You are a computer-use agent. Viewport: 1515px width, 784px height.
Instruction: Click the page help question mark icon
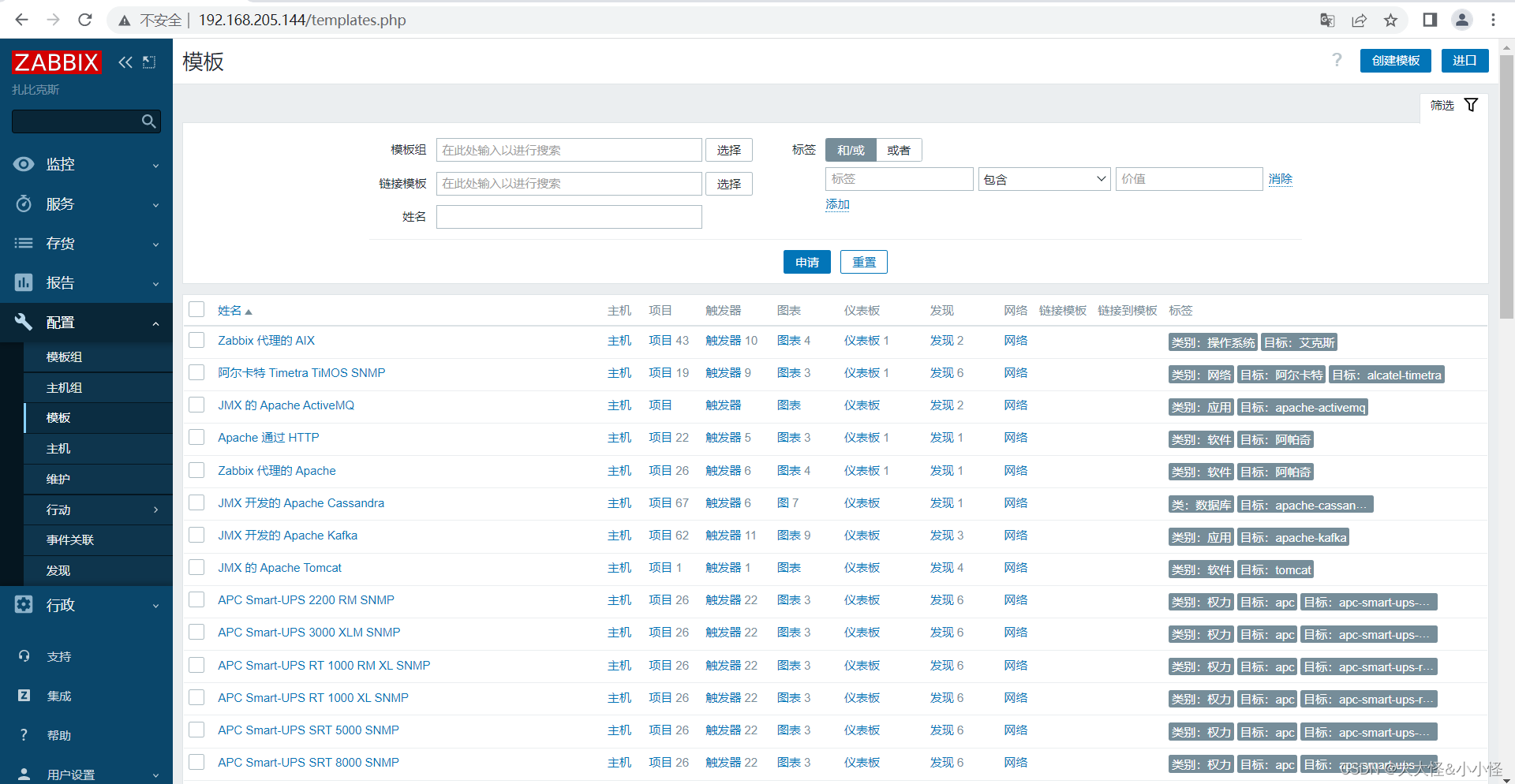[1337, 60]
